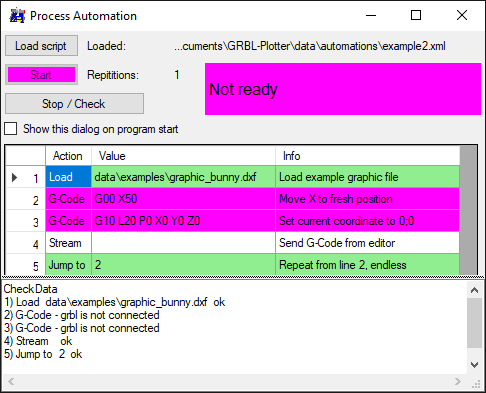
Task: Click the grid's vertical scrollbar track
Action: point(468,210)
